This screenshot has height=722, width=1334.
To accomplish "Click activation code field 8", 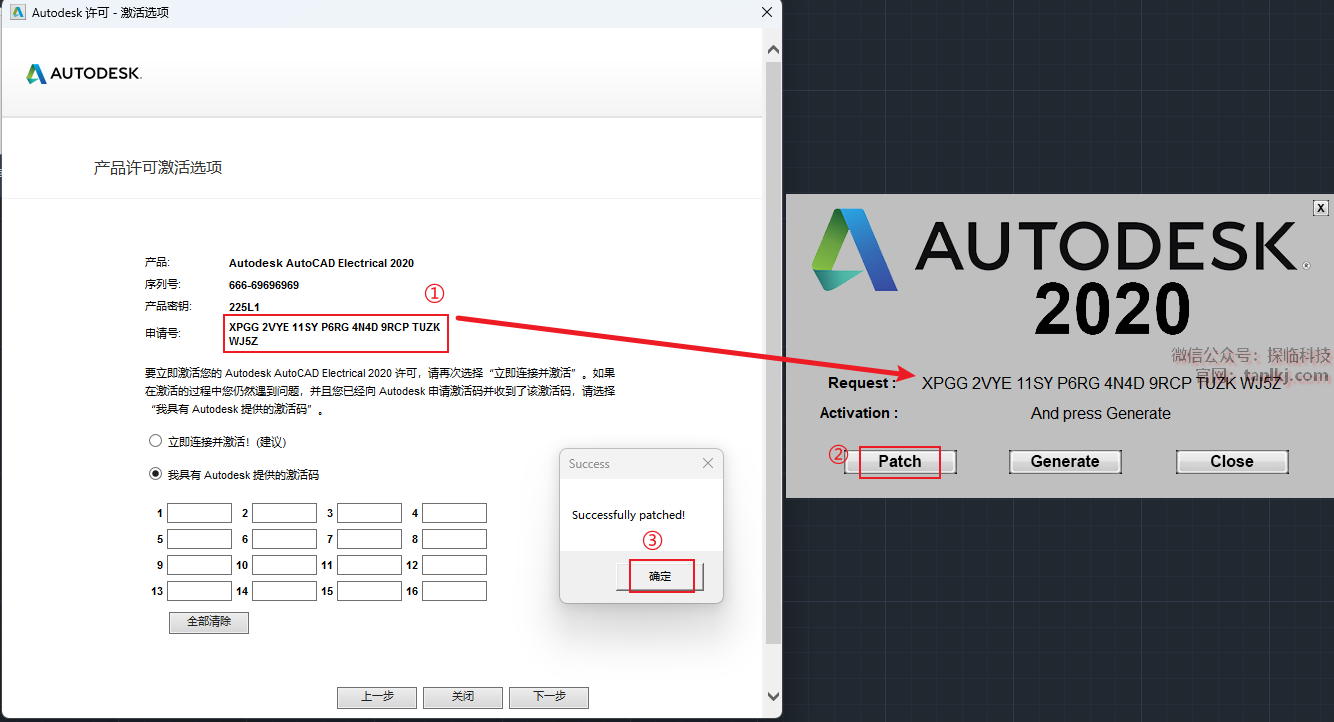I will pyautogui.click(x=454, y=539).
